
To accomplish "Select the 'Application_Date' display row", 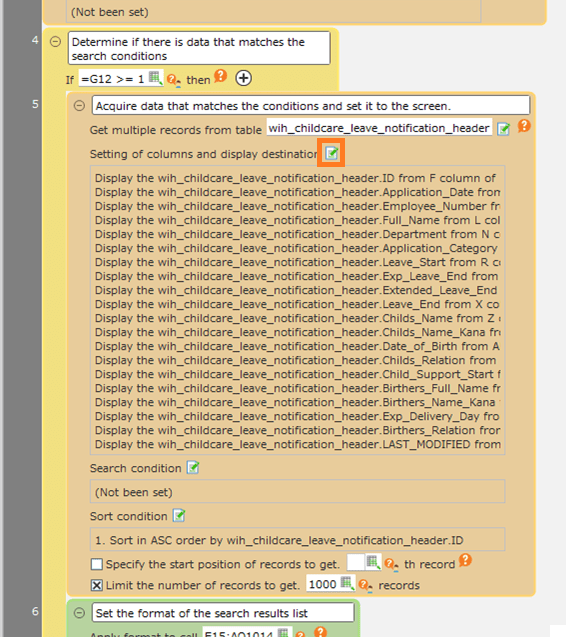I will [297, 192].
